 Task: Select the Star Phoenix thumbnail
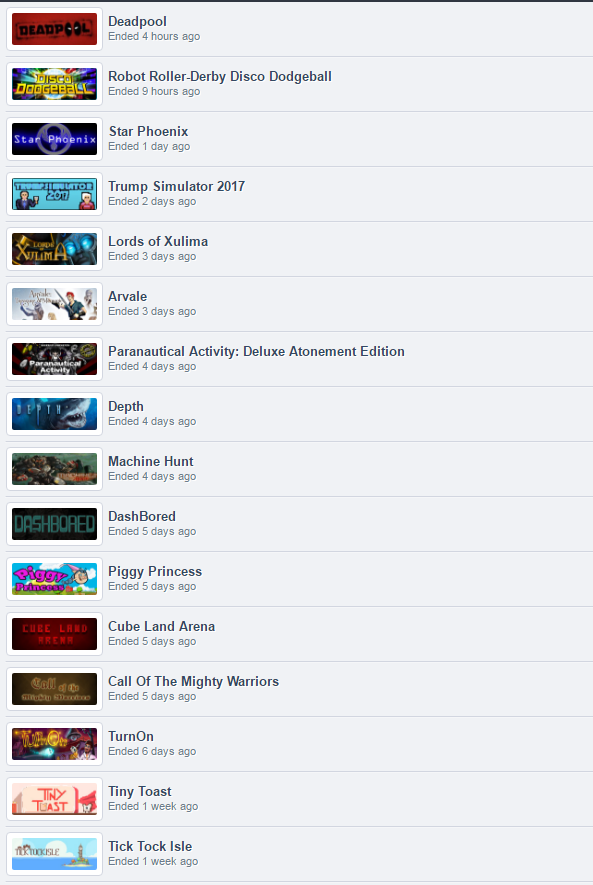click(x=54, y=139)
